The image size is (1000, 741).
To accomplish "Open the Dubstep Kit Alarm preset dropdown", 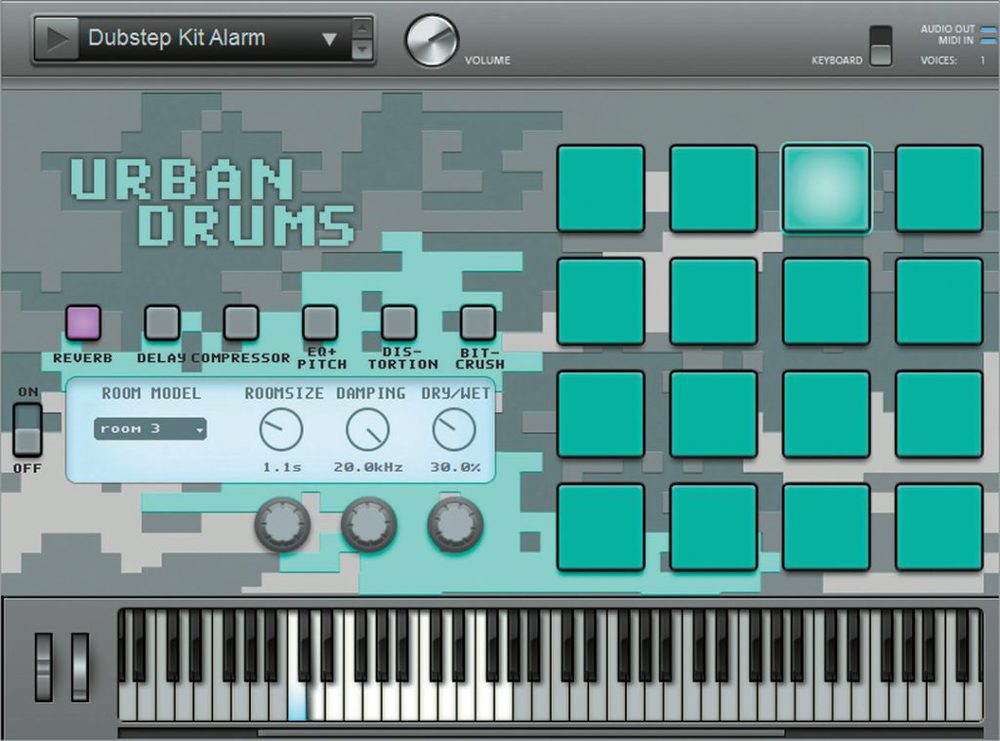I will click(x=329, y=40).
